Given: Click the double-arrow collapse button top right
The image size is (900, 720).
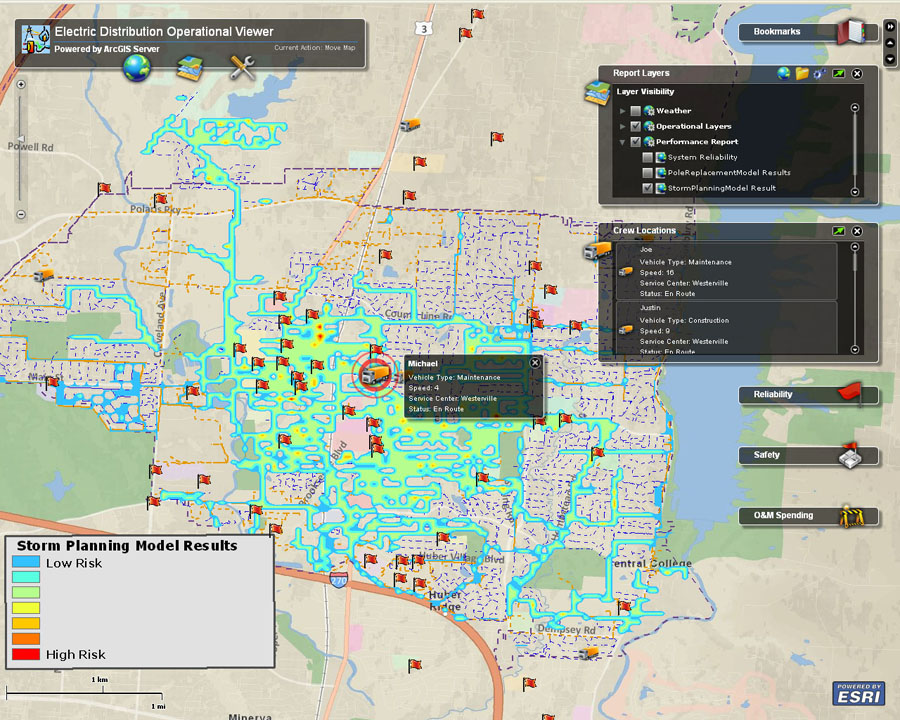Looking at the screenshot, I should tap(890, 26).
